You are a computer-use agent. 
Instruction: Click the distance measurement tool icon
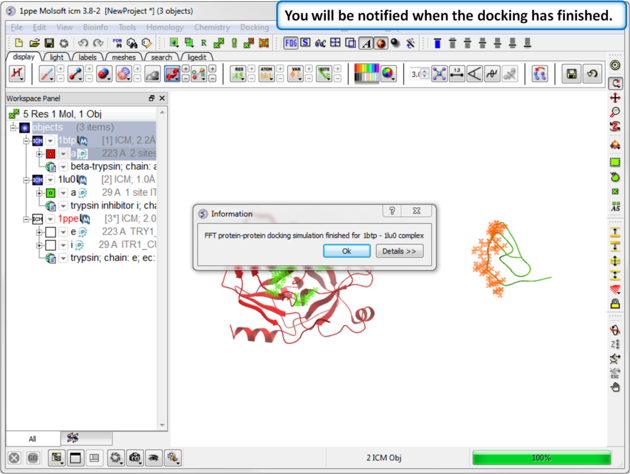457,74
